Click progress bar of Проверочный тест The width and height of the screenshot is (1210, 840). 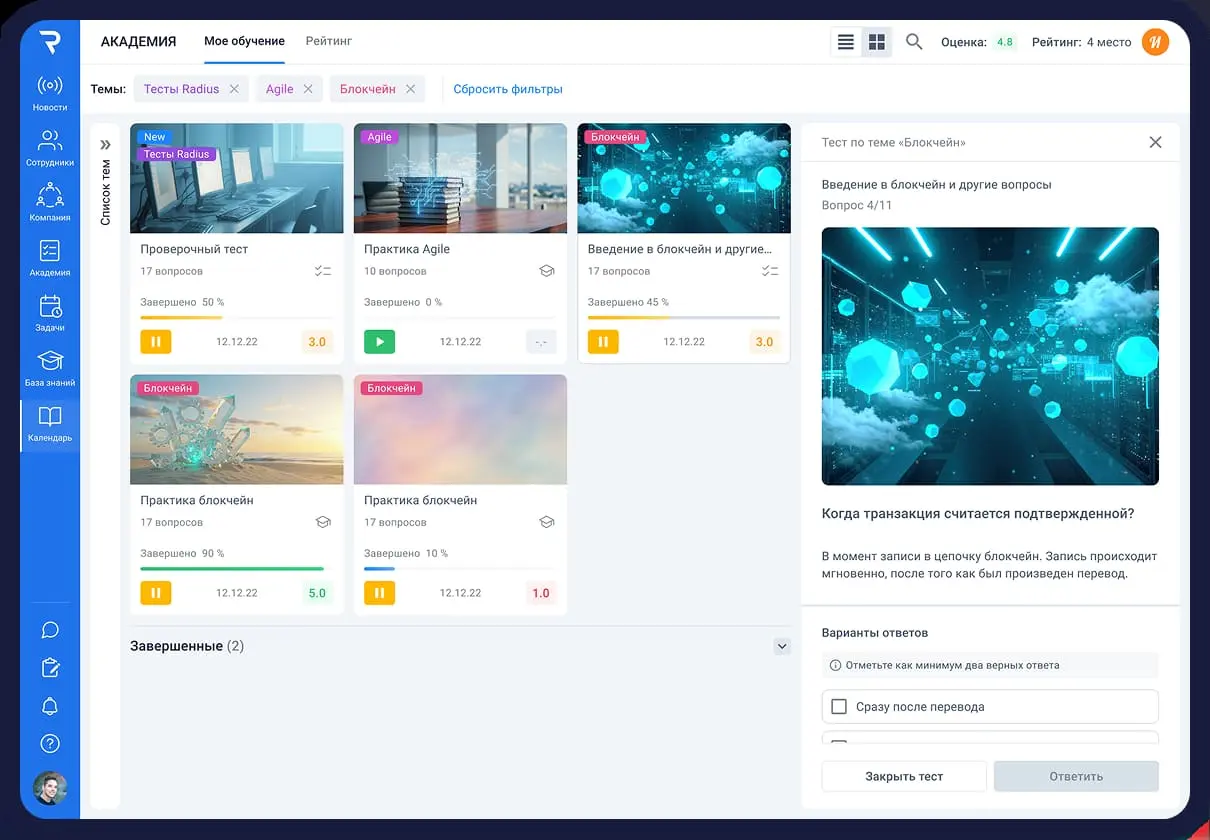point(237,318)
